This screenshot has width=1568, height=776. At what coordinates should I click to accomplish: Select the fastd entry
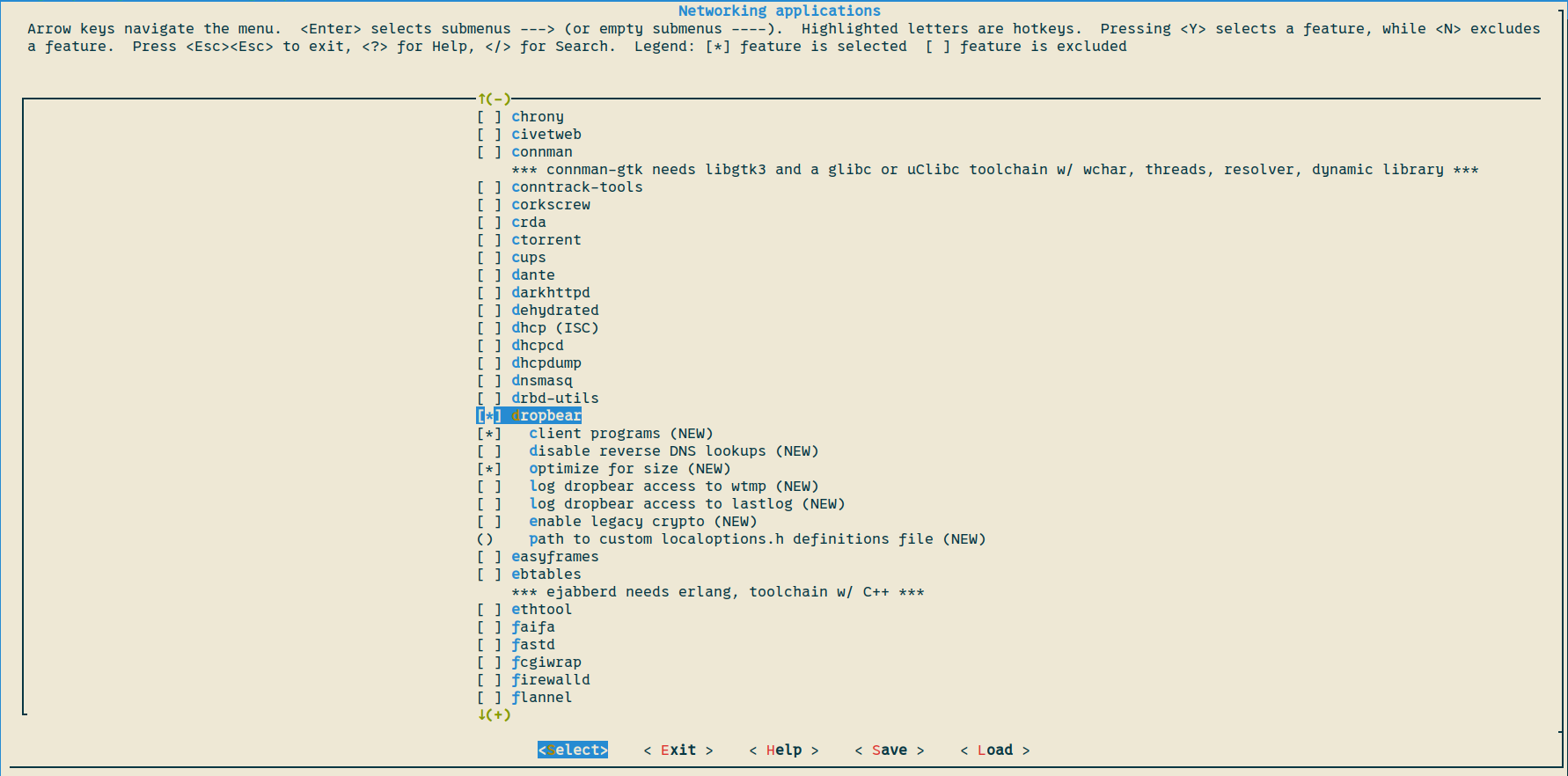coord(516,644)
